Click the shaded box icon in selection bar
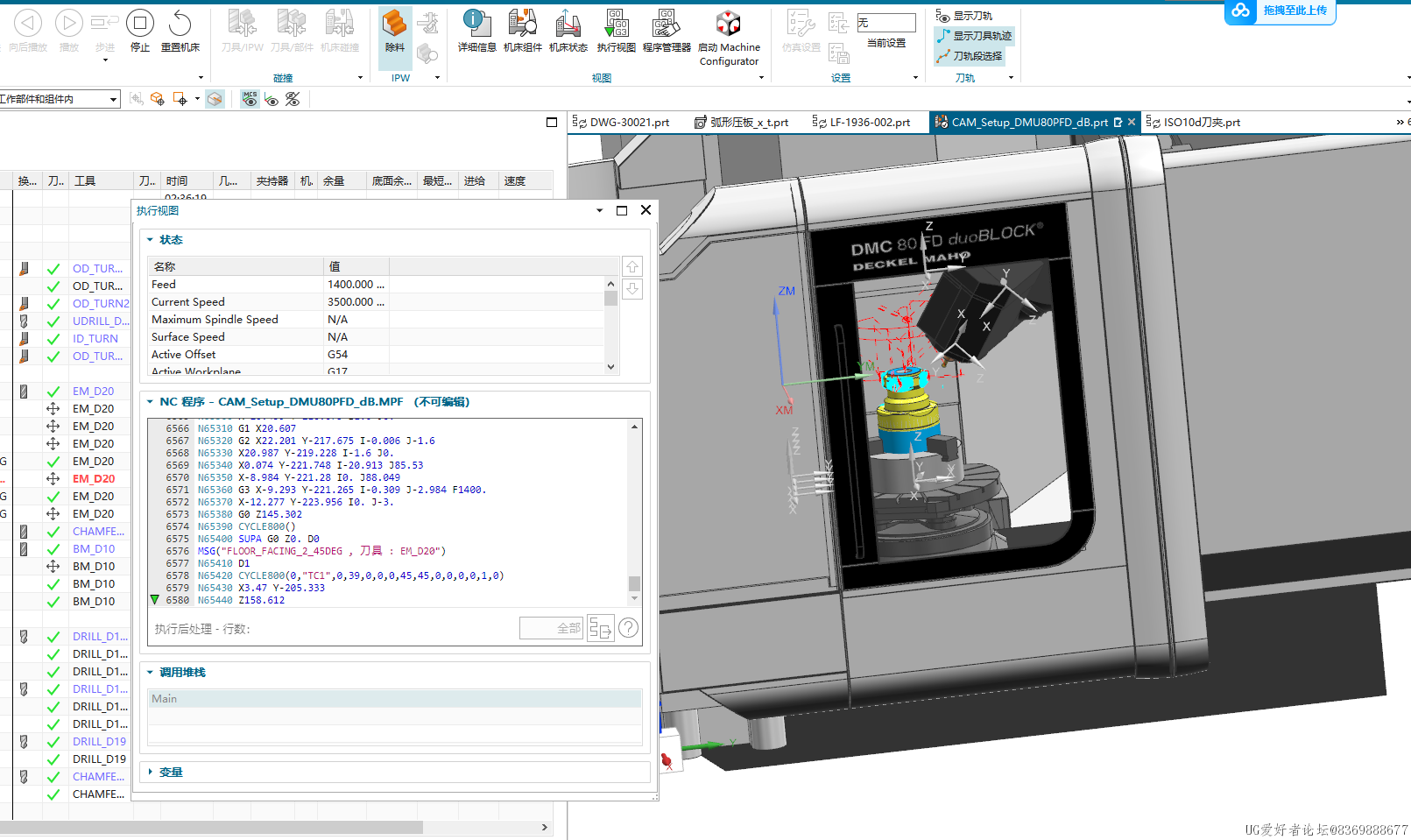1411x840 pixels. (x=215, y=99)
